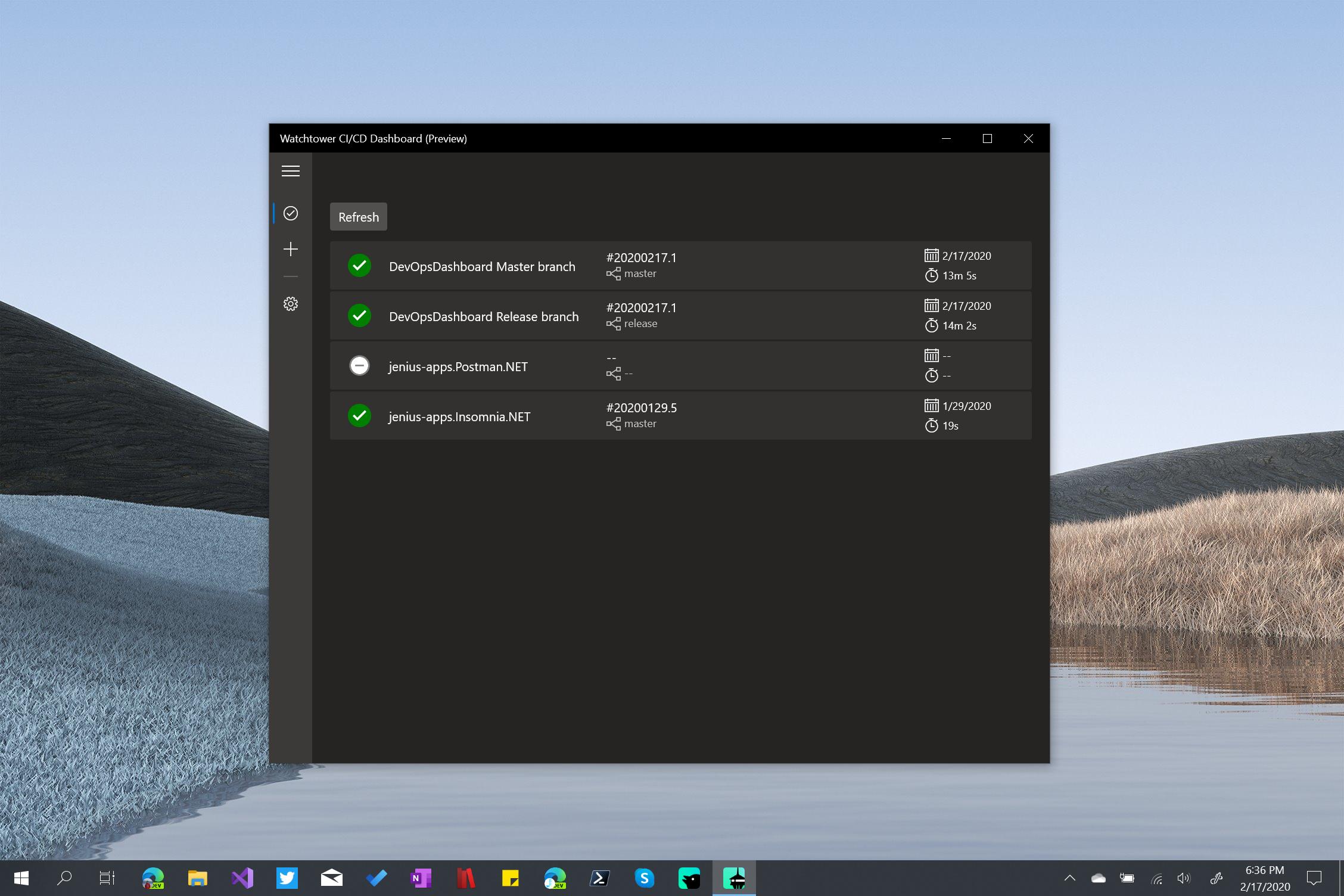Click the 13m 5s duration text
The width and height of the screenshot is (1344, 896).
959,276
